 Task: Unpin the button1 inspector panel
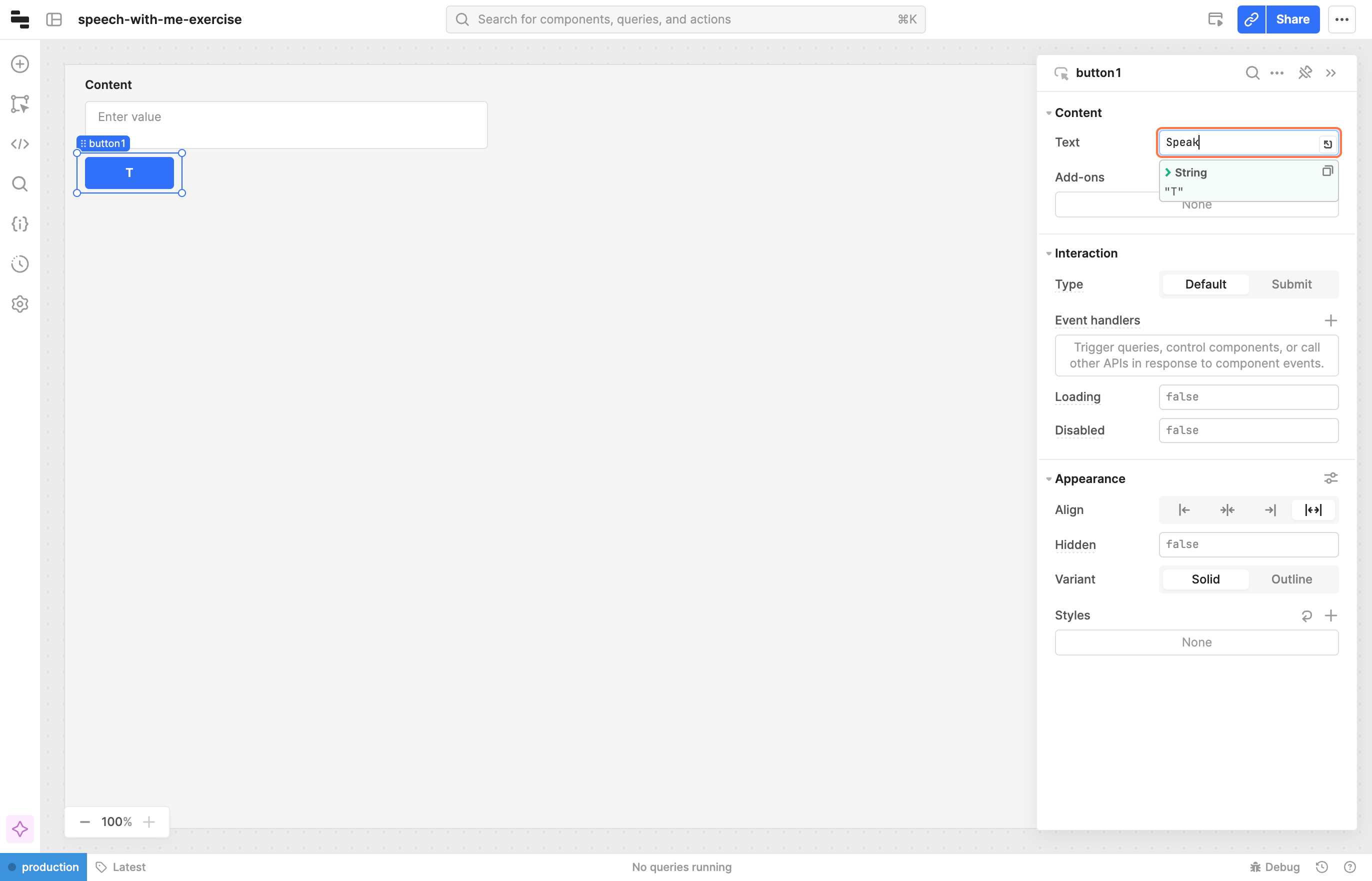coord(1305,72)
